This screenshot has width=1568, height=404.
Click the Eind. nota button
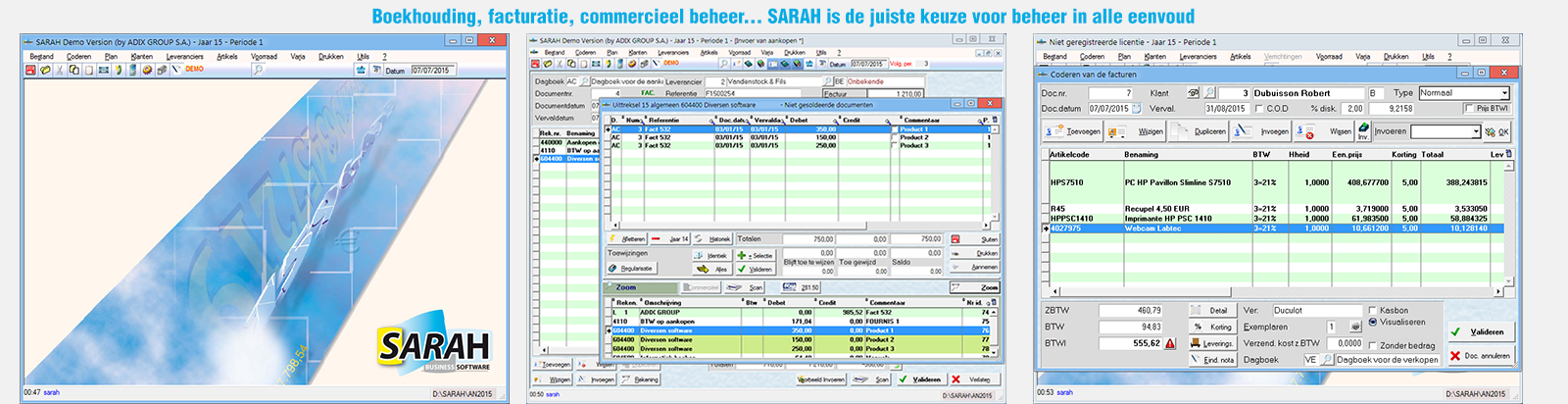[x=1212, y=360]
